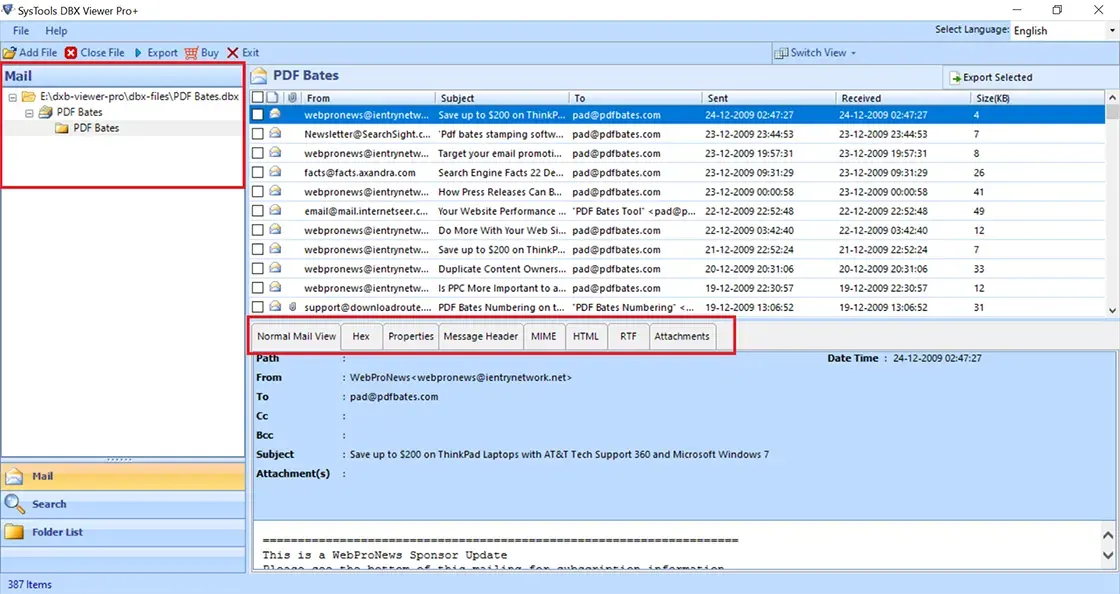Select the innermost PDF Bates folder
The image size is (1120, 594).
coord(95,128)
